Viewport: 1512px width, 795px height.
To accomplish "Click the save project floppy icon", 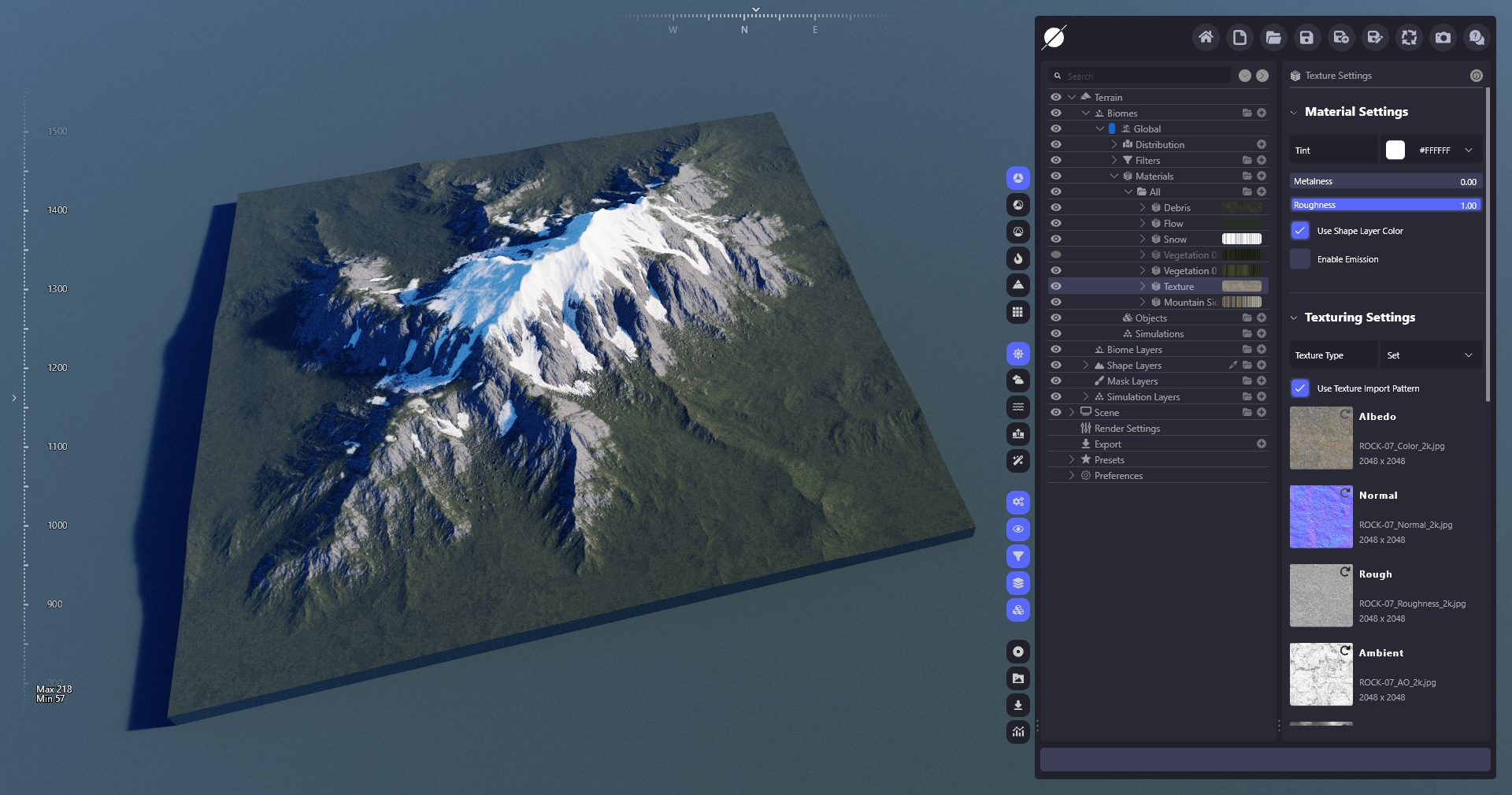I will click(x=1306, y=37).
